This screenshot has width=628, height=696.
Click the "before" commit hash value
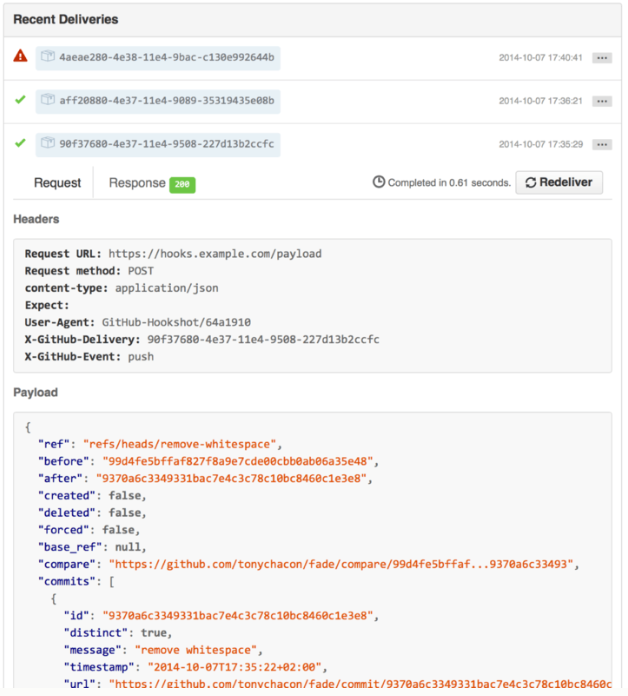(237, 462)
